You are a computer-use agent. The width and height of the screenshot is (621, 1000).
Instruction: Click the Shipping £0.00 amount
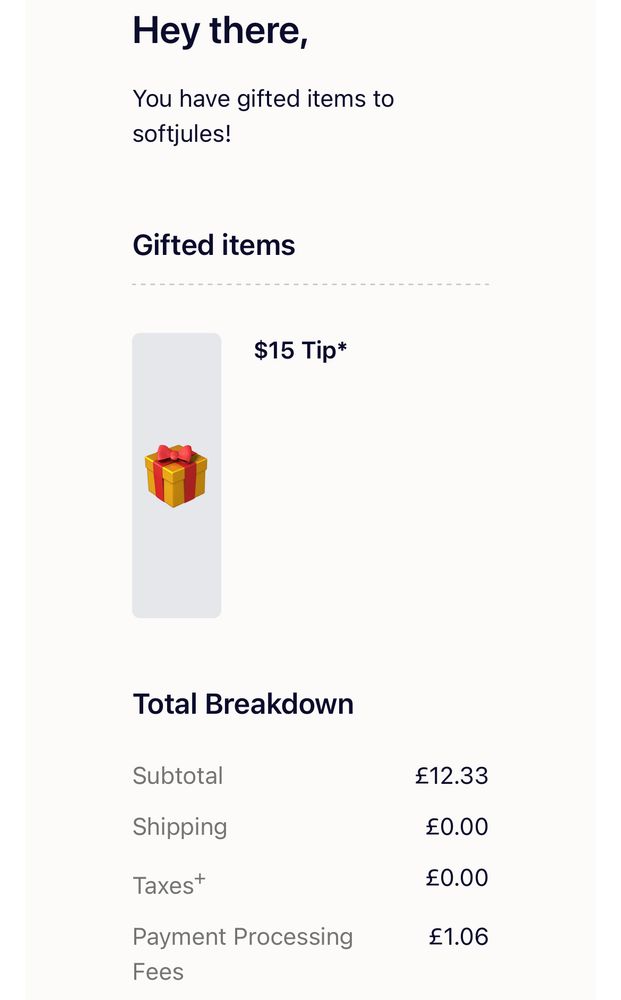[x=457, y=827]
